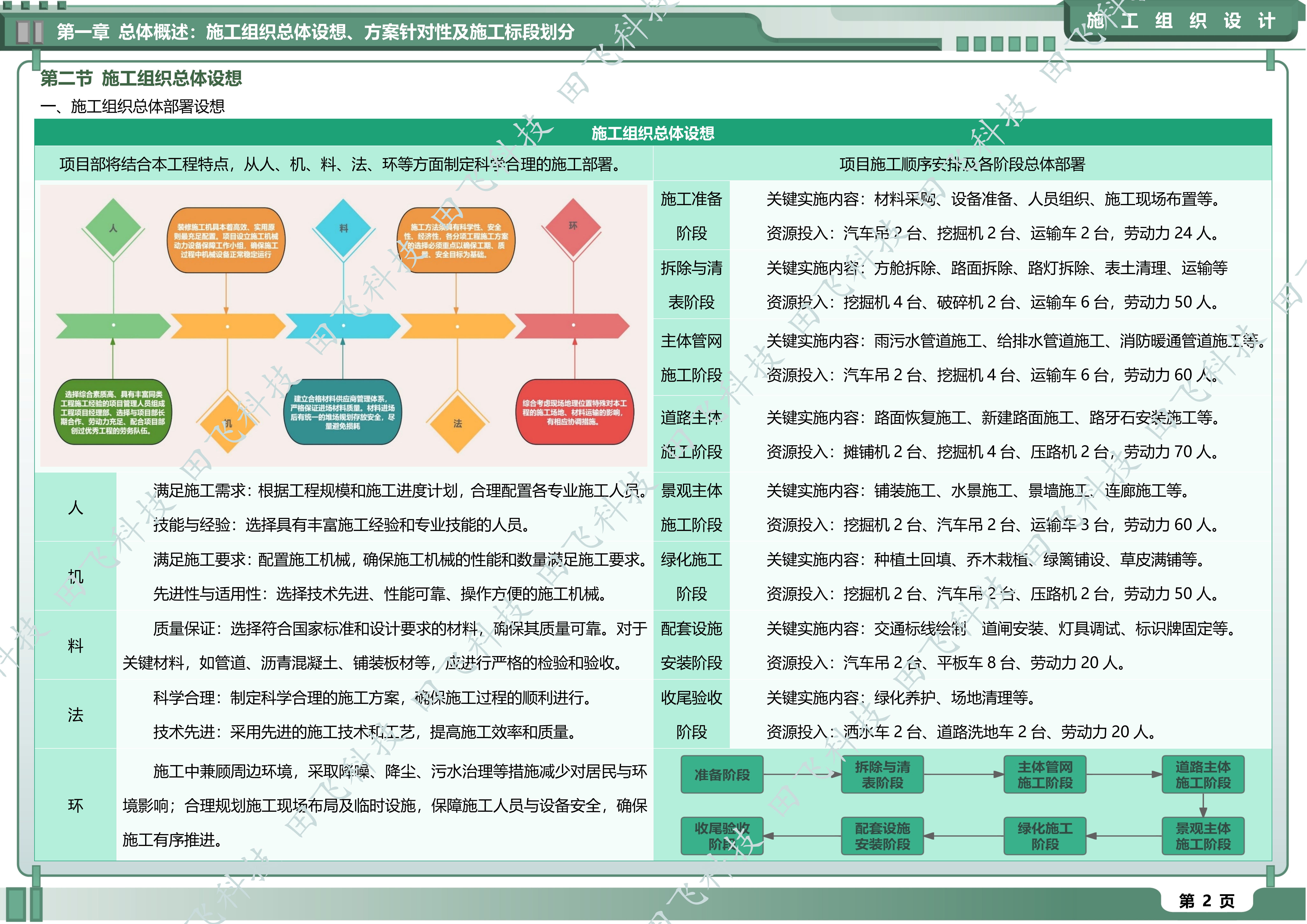The height and width of the screenshot is (924, 1307).
Task: Click the line 关键实施内容:雨污水管道施工
Action: 1016,341
